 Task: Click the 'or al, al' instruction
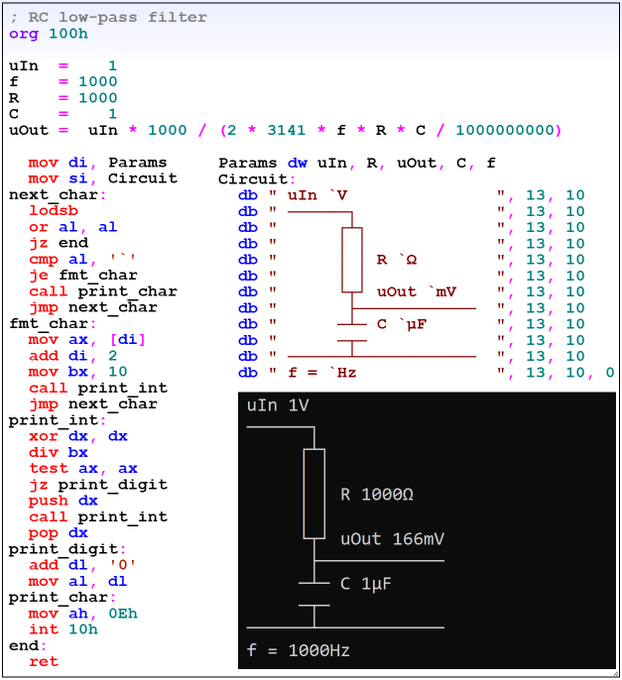point(73,227)
